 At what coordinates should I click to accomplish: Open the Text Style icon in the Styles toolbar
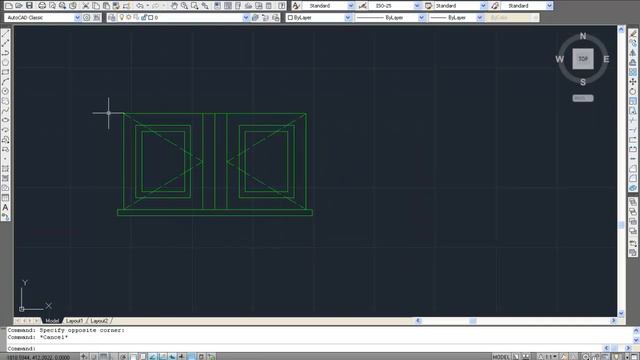pos(296,6)
